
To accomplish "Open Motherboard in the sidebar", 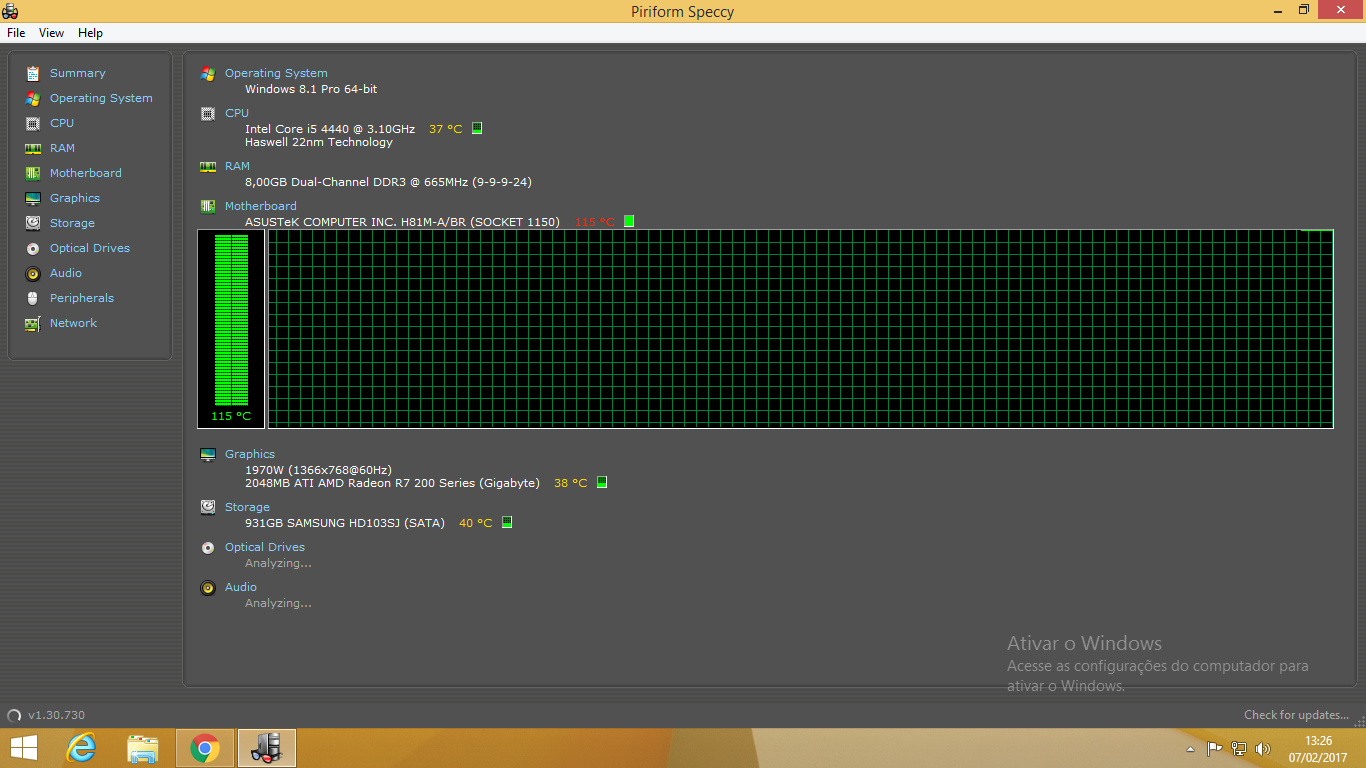I will click(86, 173).
